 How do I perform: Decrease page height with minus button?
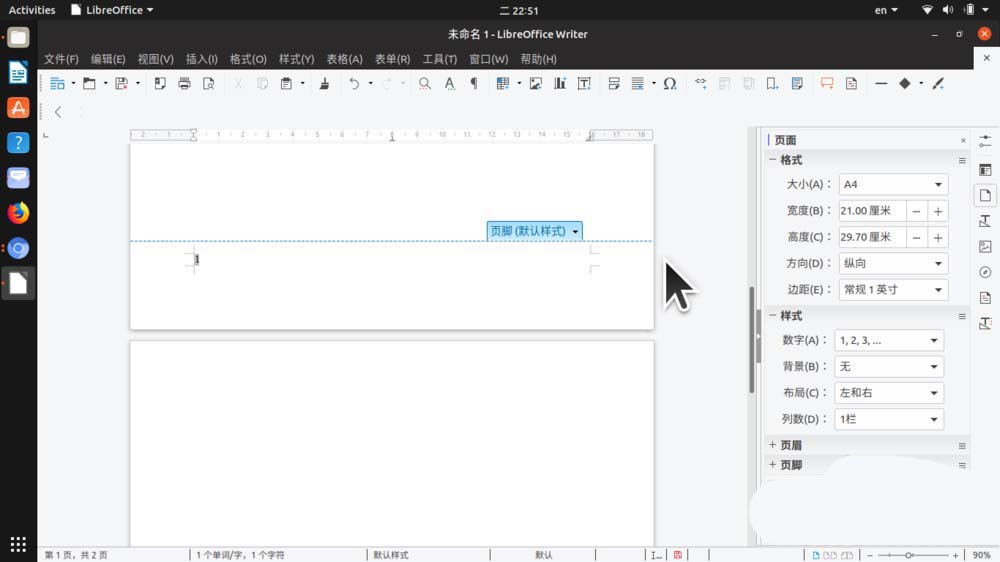pos(916,238)
